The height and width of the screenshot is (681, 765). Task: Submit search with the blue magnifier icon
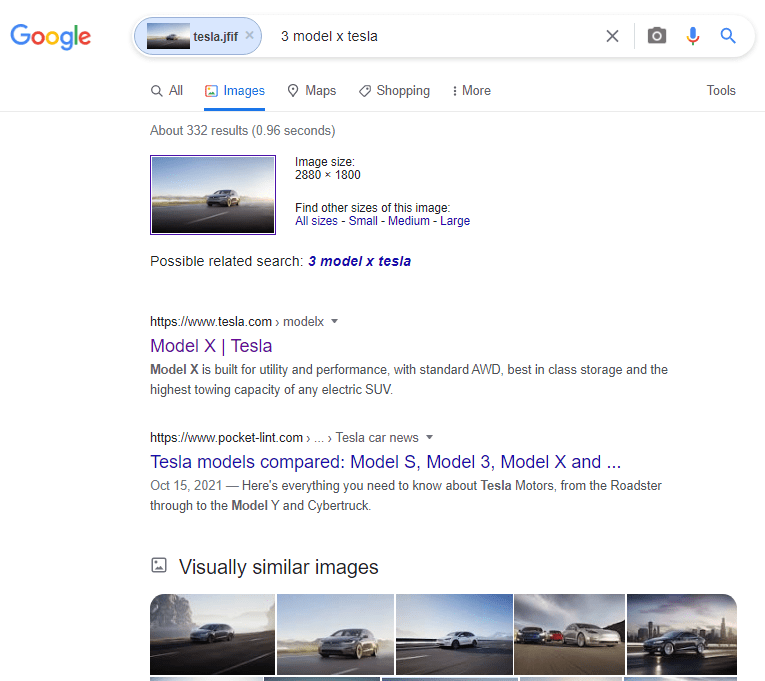pos(728,36)
